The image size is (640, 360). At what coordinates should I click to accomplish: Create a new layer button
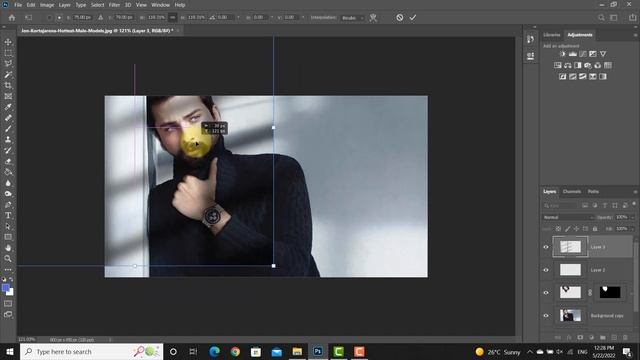[614, 338]
